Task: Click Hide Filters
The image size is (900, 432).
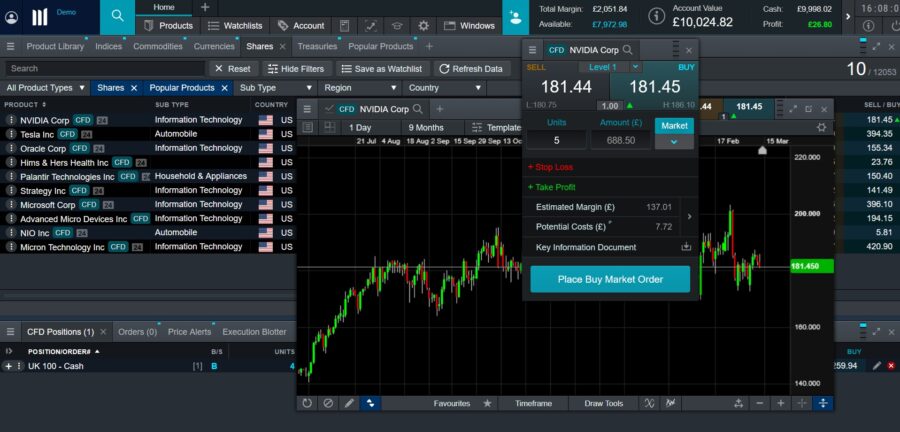Action: (x=296, y=68)
